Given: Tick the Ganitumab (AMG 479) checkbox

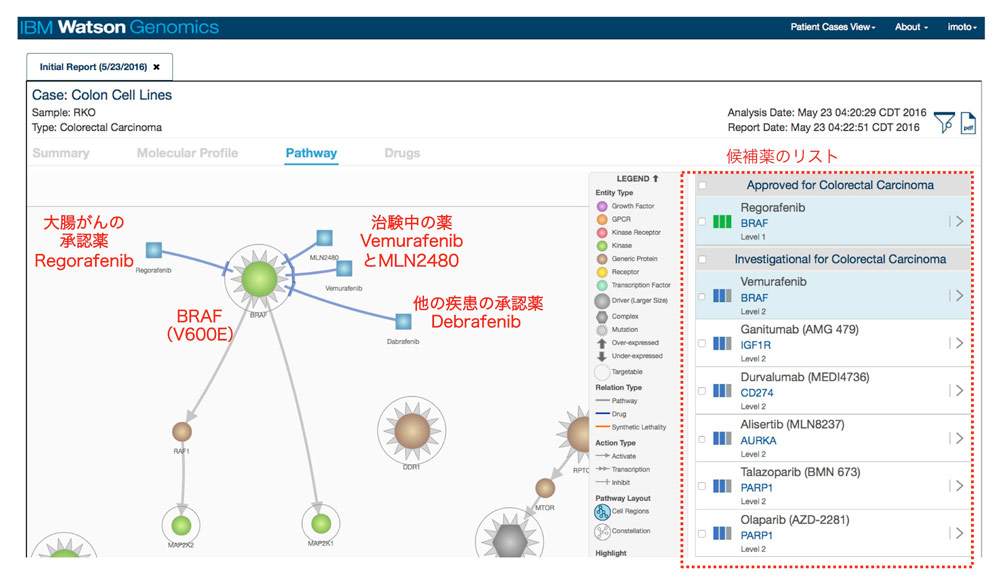Looking at the screenshot, I should (702, 344).
